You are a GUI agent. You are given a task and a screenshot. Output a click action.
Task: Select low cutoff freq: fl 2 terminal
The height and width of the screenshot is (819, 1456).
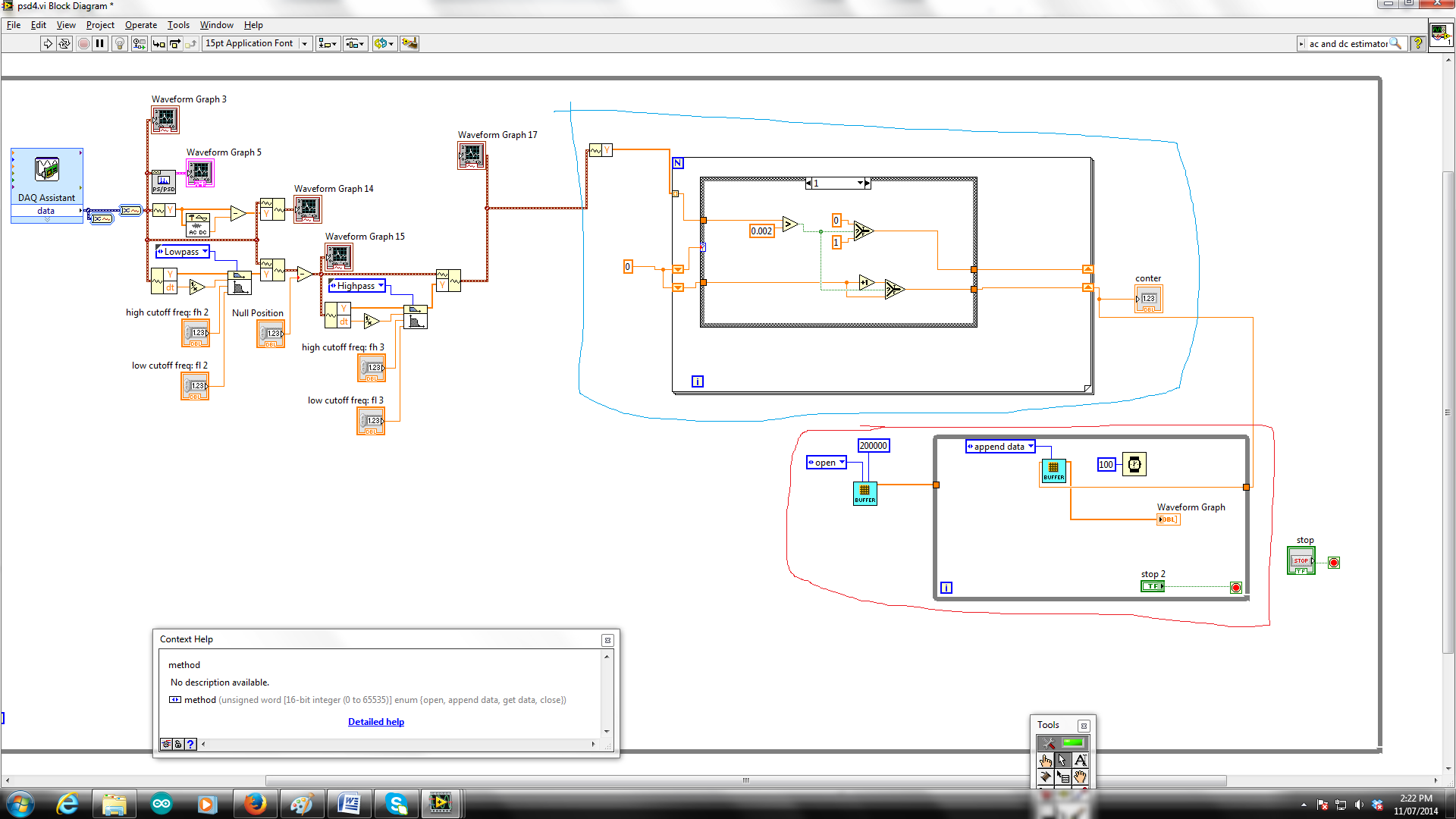click(195, 387)
